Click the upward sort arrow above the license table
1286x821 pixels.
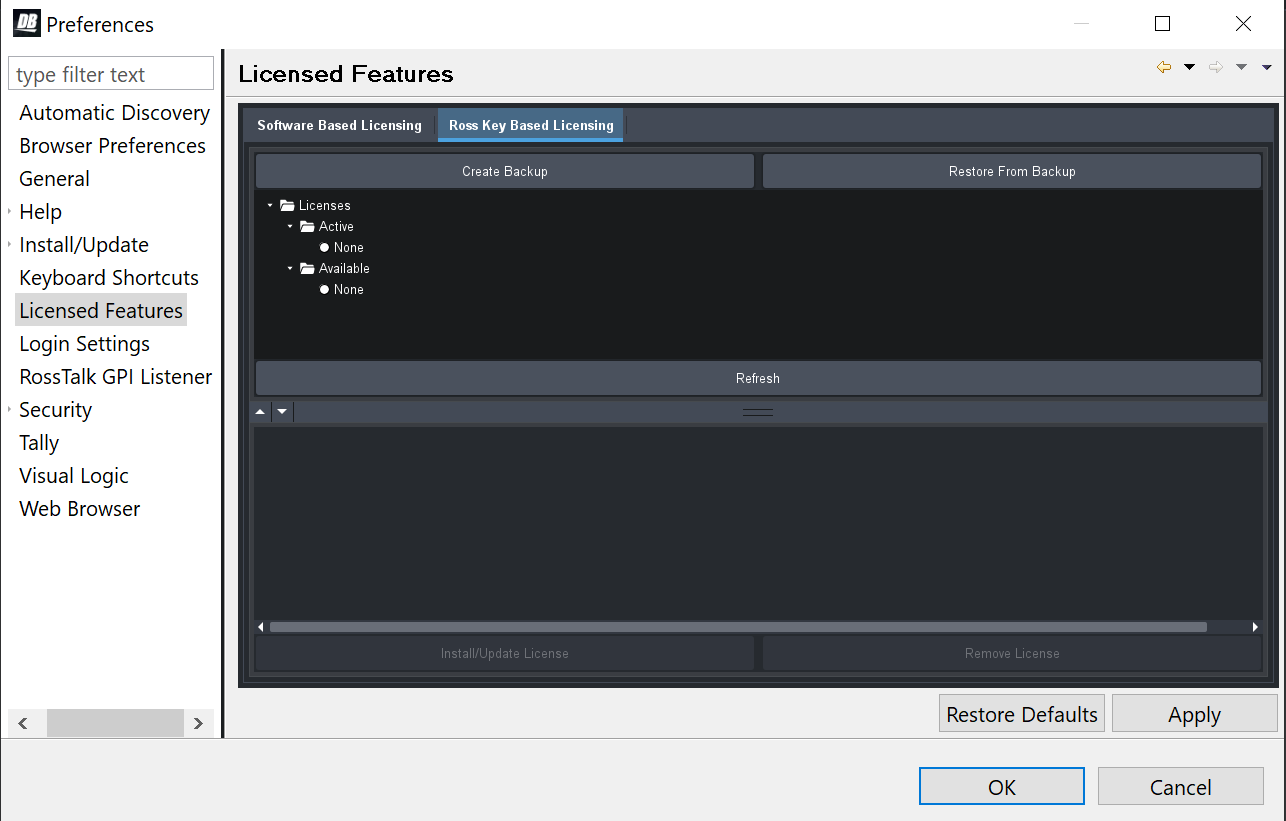tap(260, 411)
